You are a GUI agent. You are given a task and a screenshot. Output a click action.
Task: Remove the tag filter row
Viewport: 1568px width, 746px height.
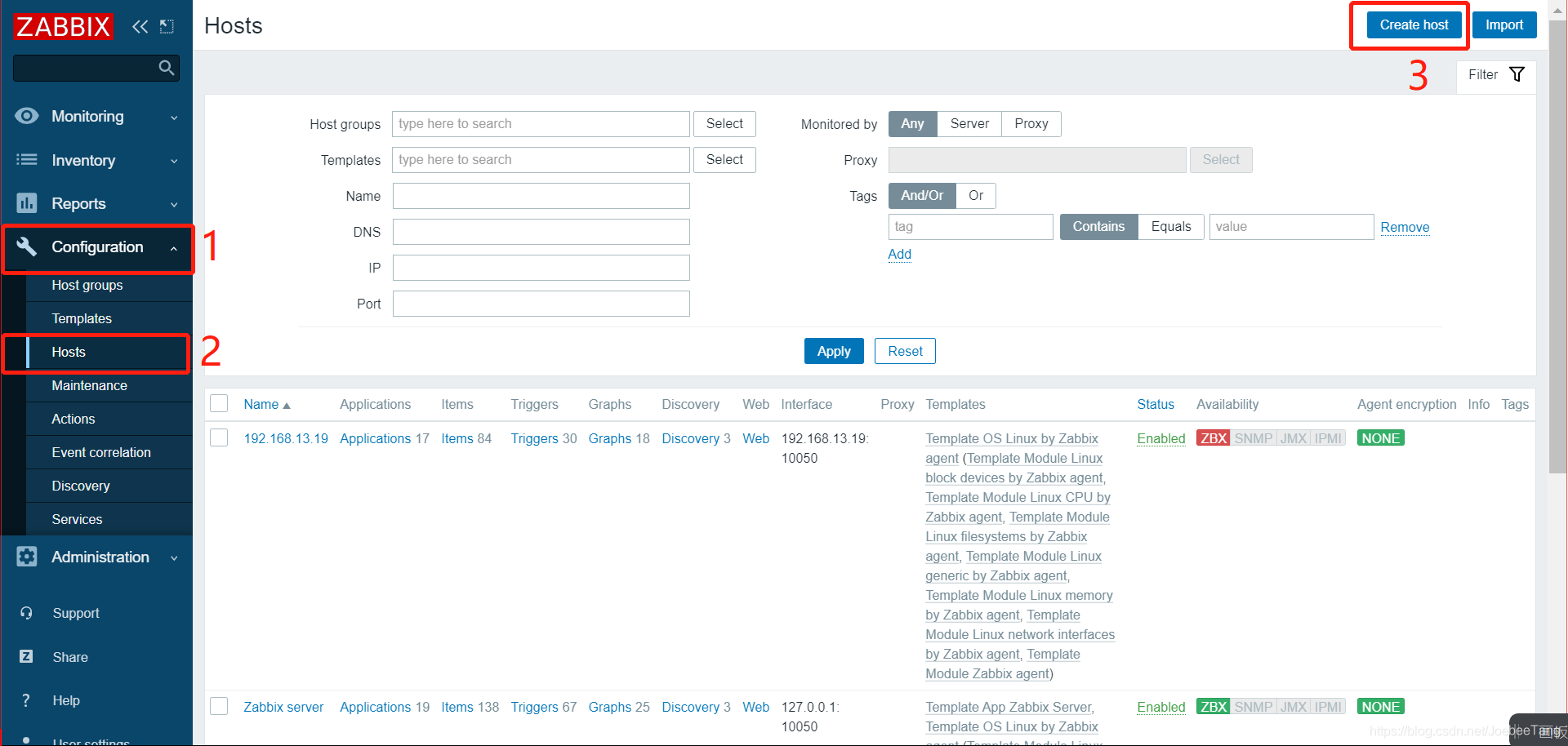(1405, 228)
